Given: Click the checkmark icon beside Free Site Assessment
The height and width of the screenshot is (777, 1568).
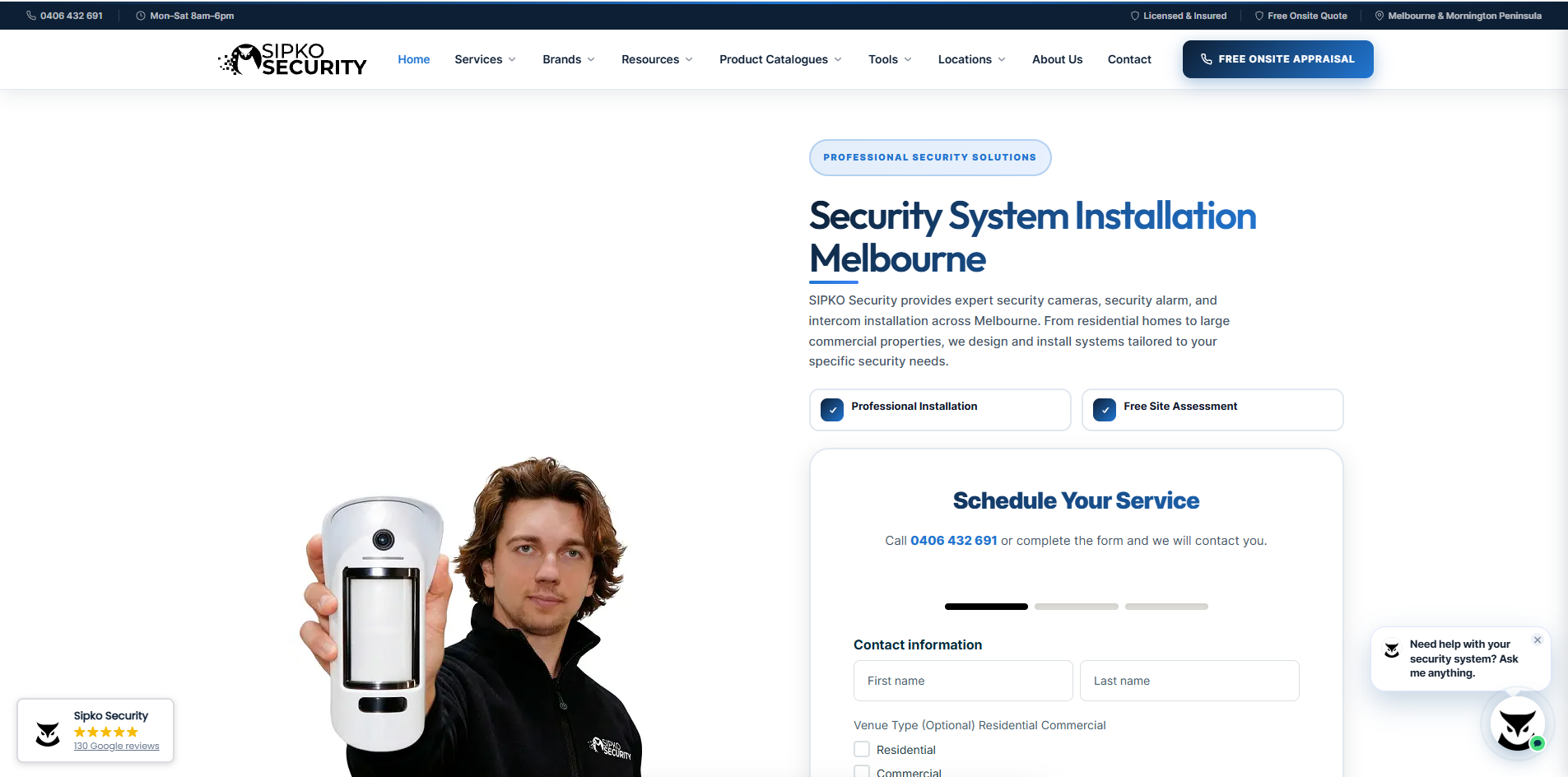Looking at the screenshot, I should point(1105,410).
